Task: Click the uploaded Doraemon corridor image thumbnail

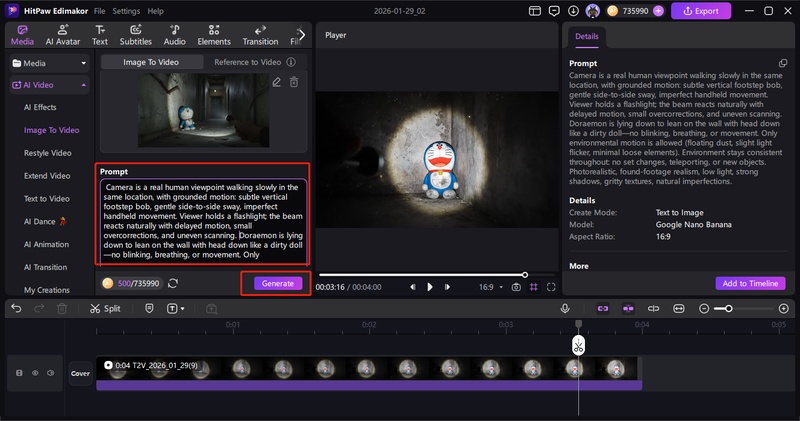Action: click(x=203, y=110)
